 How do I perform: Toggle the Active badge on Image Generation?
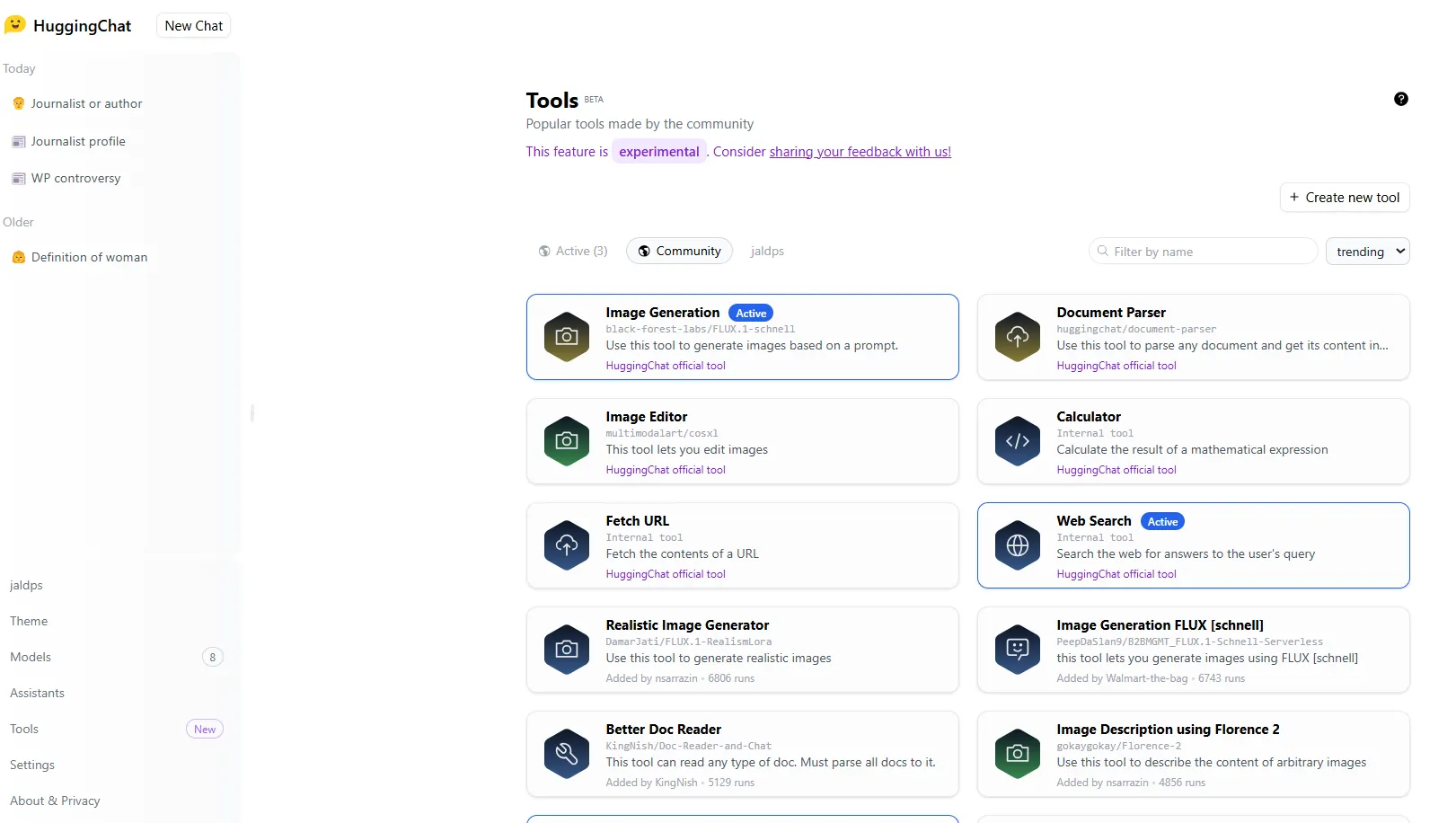tap(750, 314)
